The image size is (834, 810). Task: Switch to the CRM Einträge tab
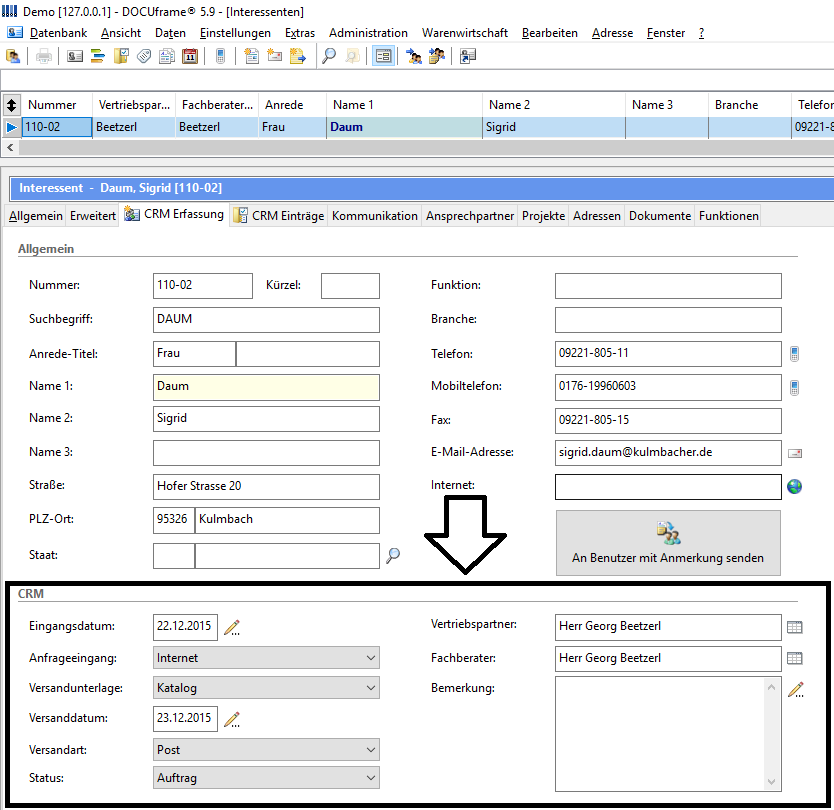coord(279,216)
